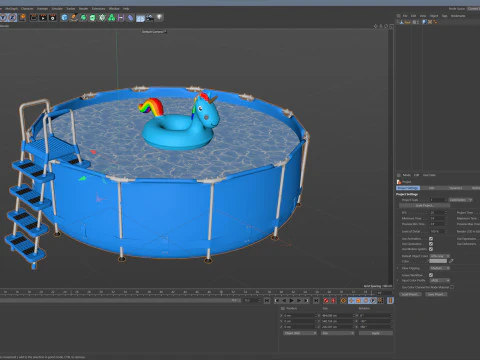The height and width of the screenshot is (360, 480).
Task: Click the green Volume Builder icon
Action: (112, 17)
